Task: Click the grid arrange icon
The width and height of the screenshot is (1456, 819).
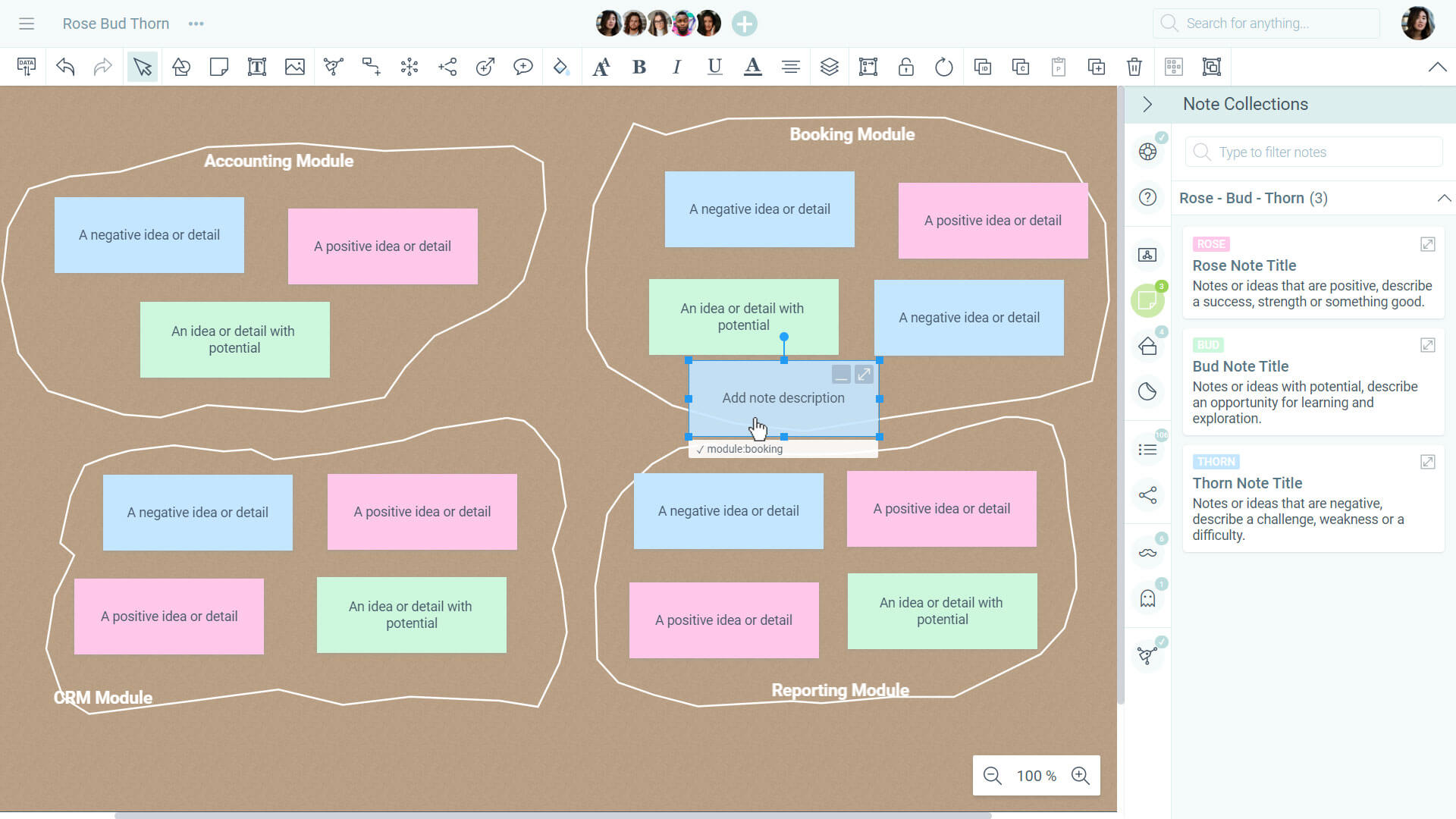Action: (1173, 67)
